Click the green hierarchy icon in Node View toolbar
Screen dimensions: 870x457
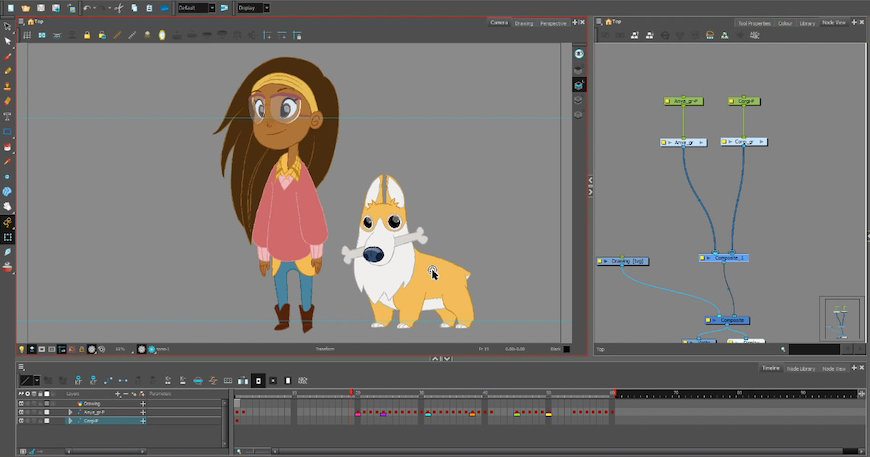[x=725, y=35]
